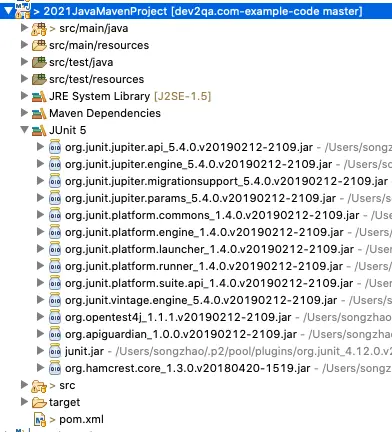The width and height of the screenshot is (392, 432).
Task: Select org.junit.platform.runner jar name
Action: [204, 266]
